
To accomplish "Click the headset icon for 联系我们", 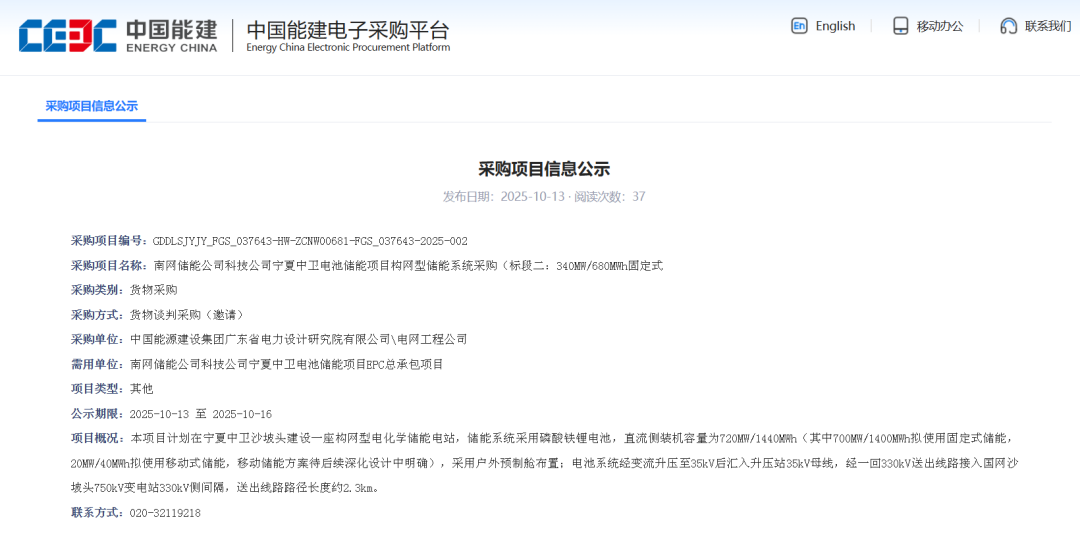I will point(1008,26).
